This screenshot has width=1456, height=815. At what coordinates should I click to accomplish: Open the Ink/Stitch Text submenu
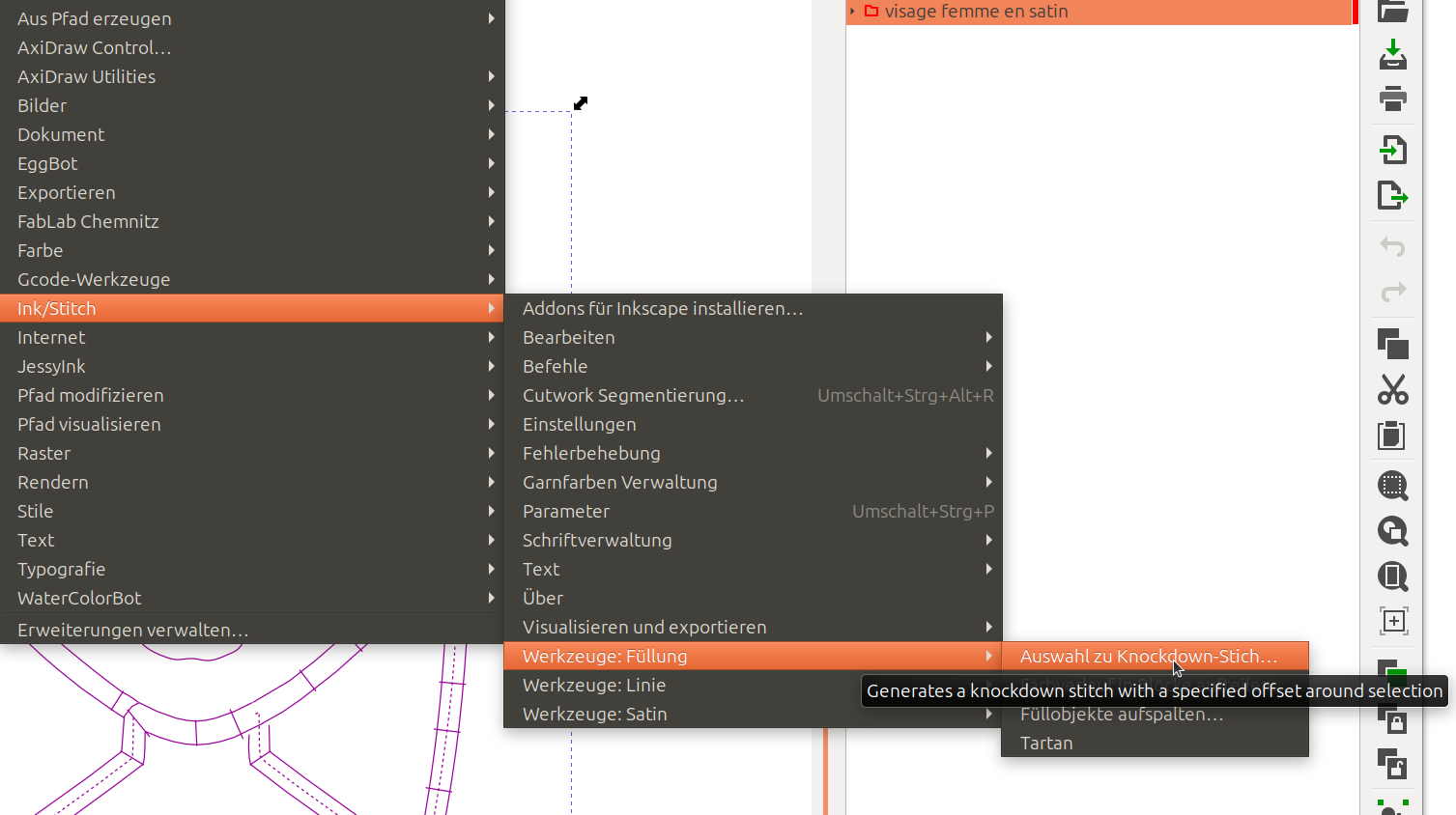pos(754,569)
